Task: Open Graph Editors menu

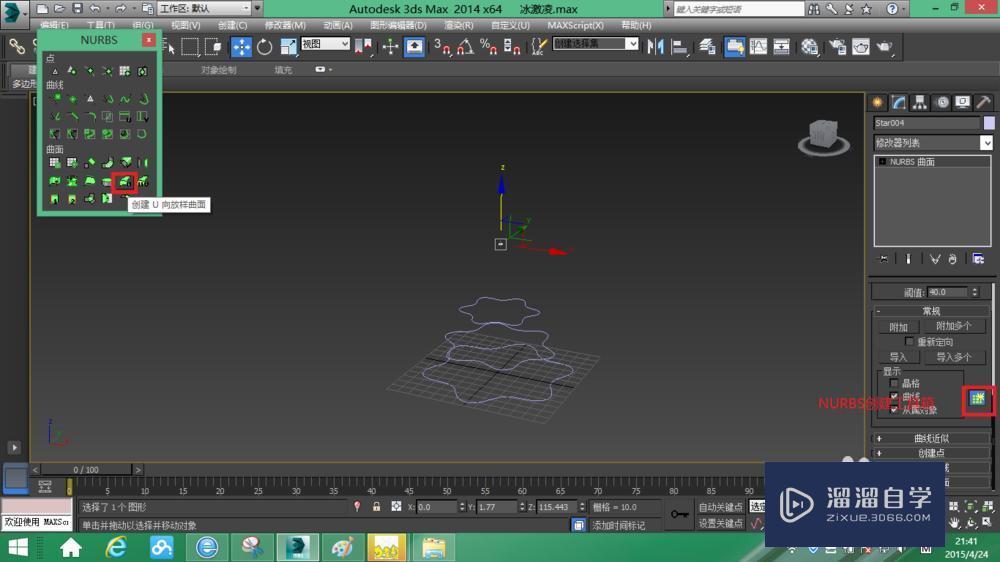Action: [399, 25]
